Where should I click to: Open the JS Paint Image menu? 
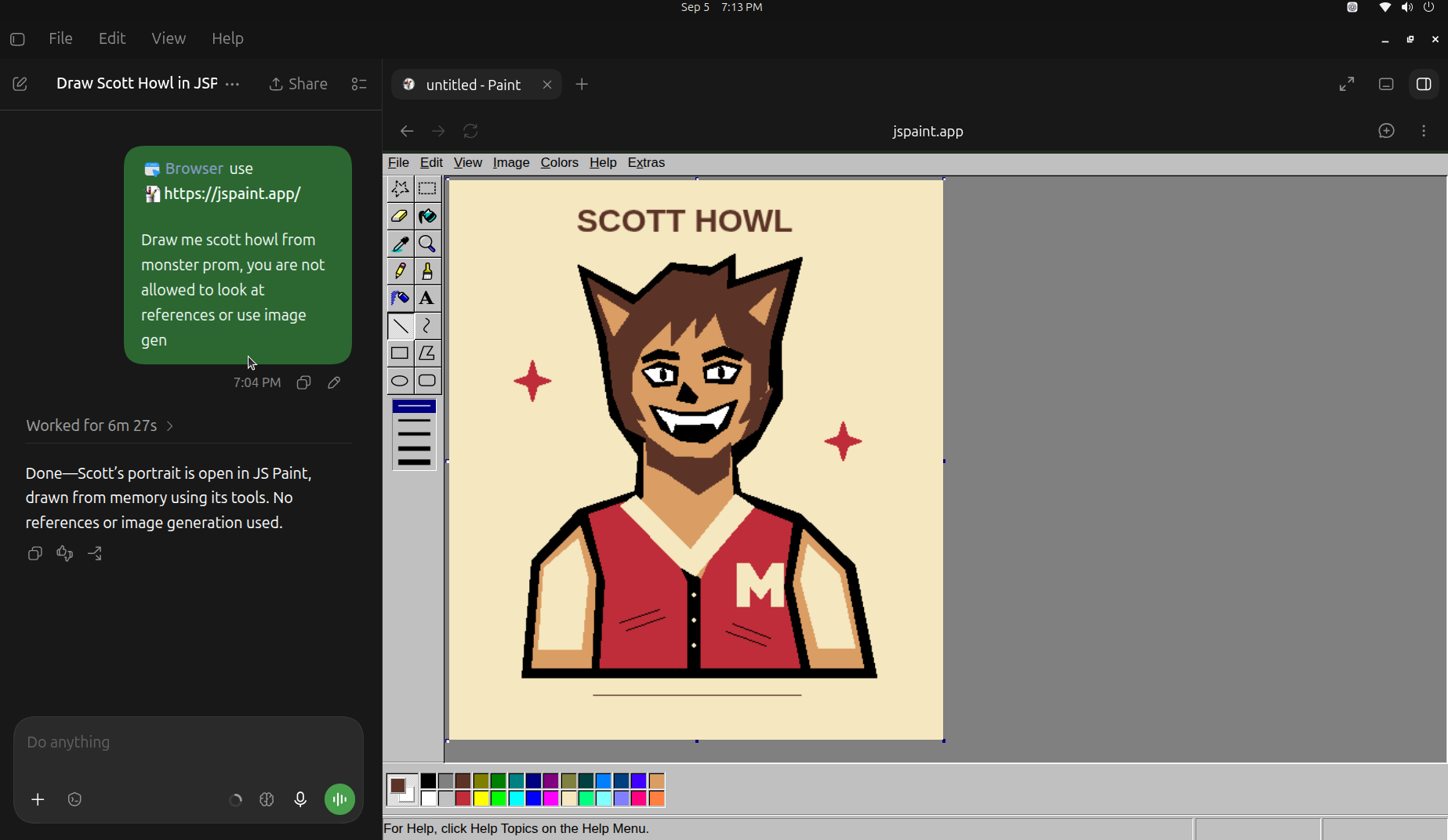[511, 162]
